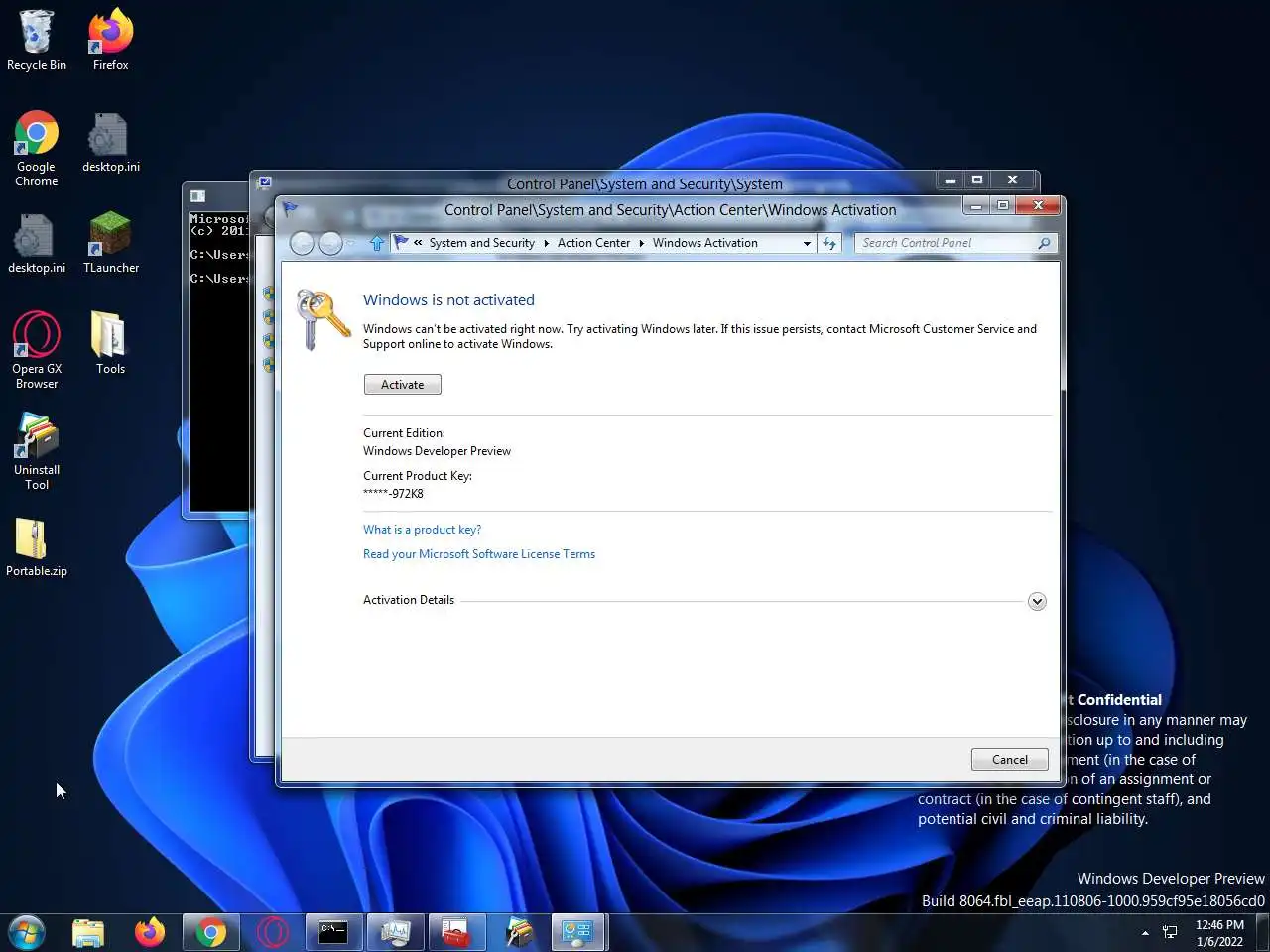Focus the Search Control Panel field

tap(945, 243)
